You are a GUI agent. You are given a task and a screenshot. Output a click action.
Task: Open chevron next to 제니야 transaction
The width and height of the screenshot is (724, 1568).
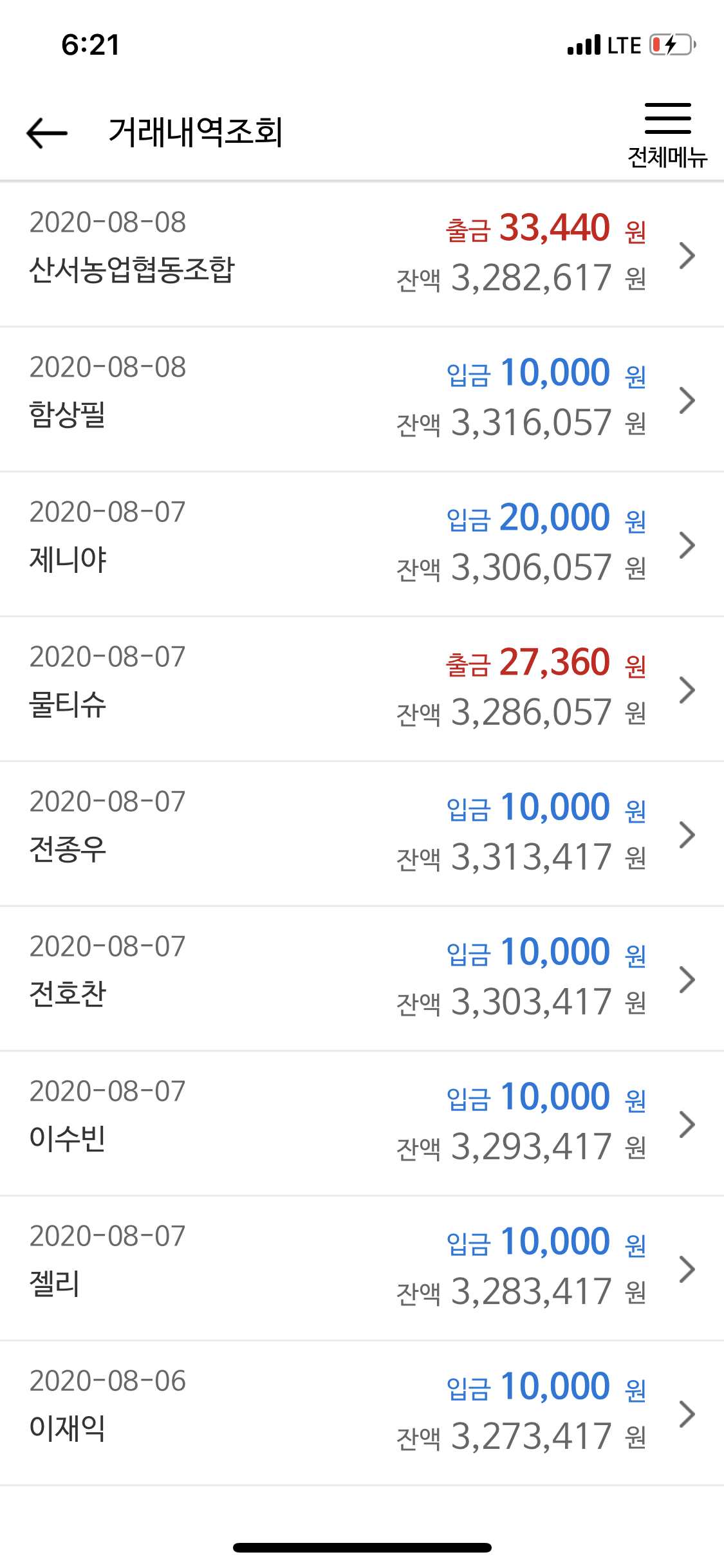point(687,545)
